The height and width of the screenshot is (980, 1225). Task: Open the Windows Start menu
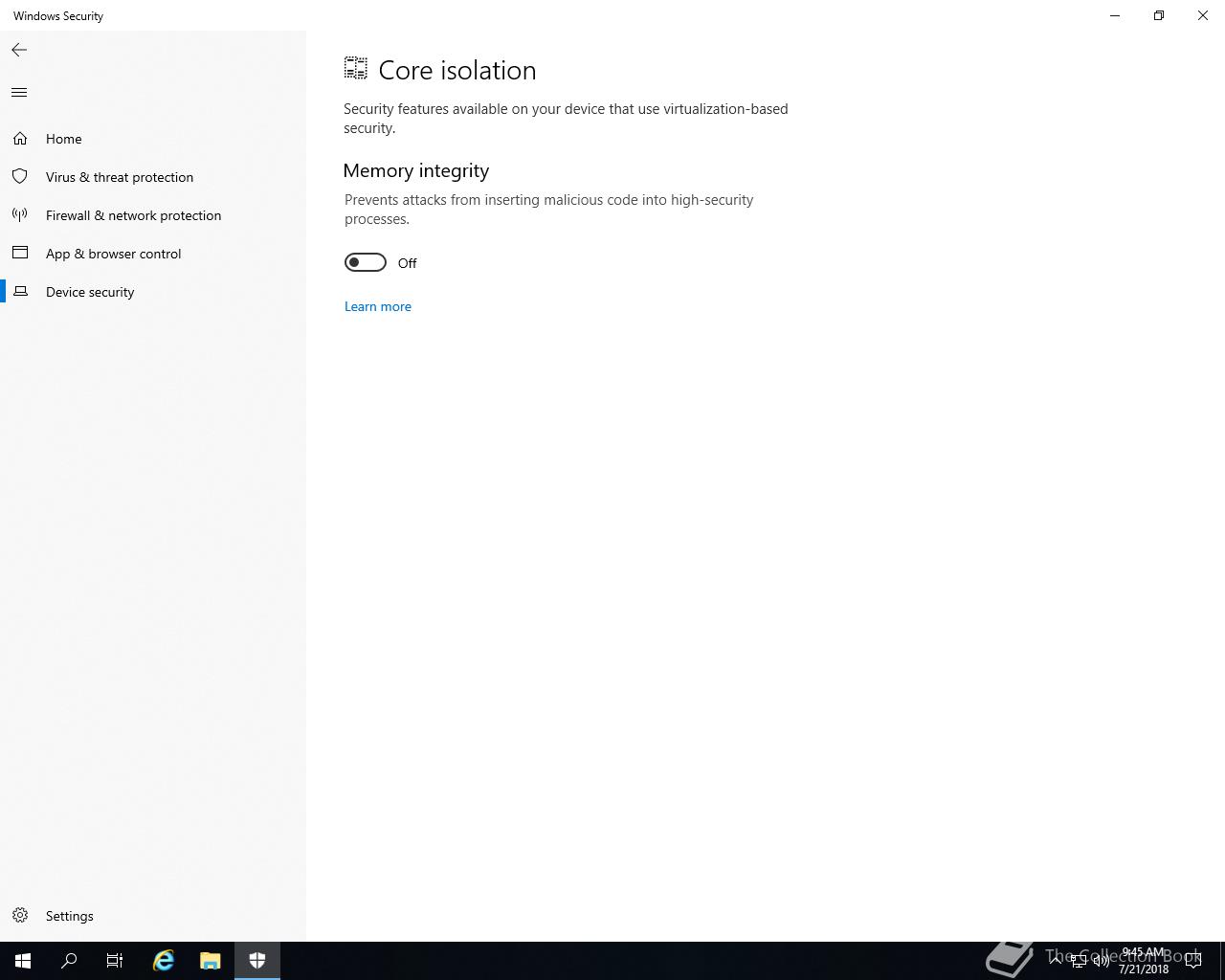[23, 961]
